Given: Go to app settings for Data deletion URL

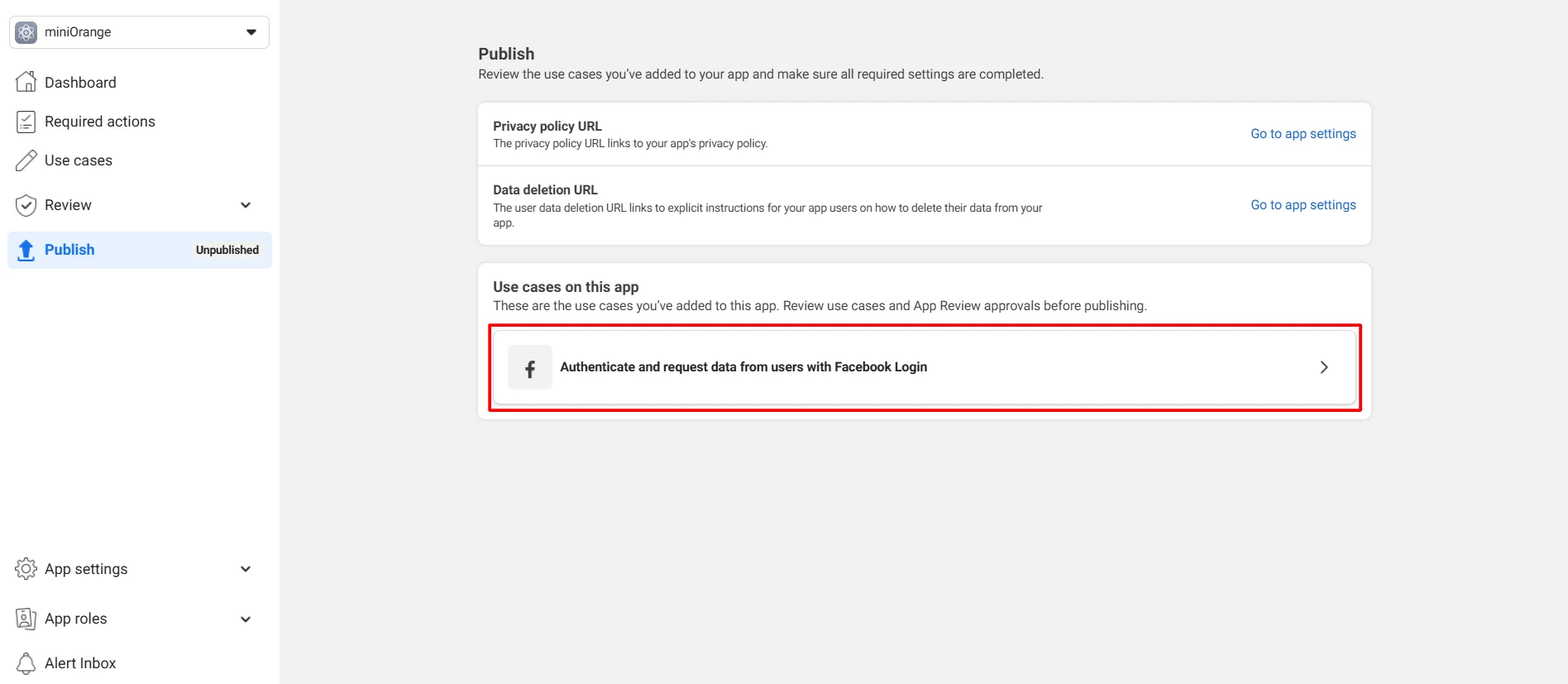Looking at the screenshot, I should (1303, 205).
